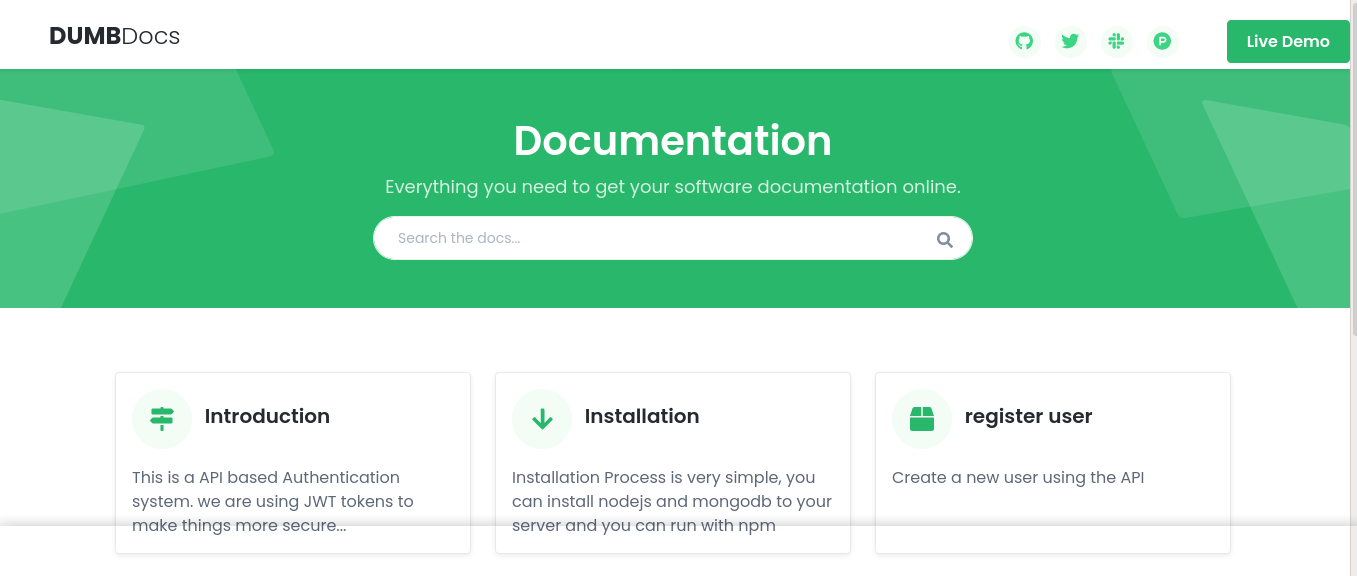1357x576 pixels.
Task: Click the down arrow icon on Installation card
Action: coord(542,418)
